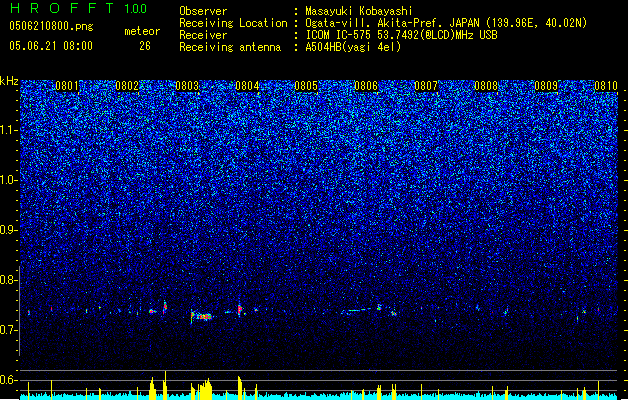Click the date stamp 05.06.21 08:00
Screen dimensions: 629x400
tap(51, 46)
